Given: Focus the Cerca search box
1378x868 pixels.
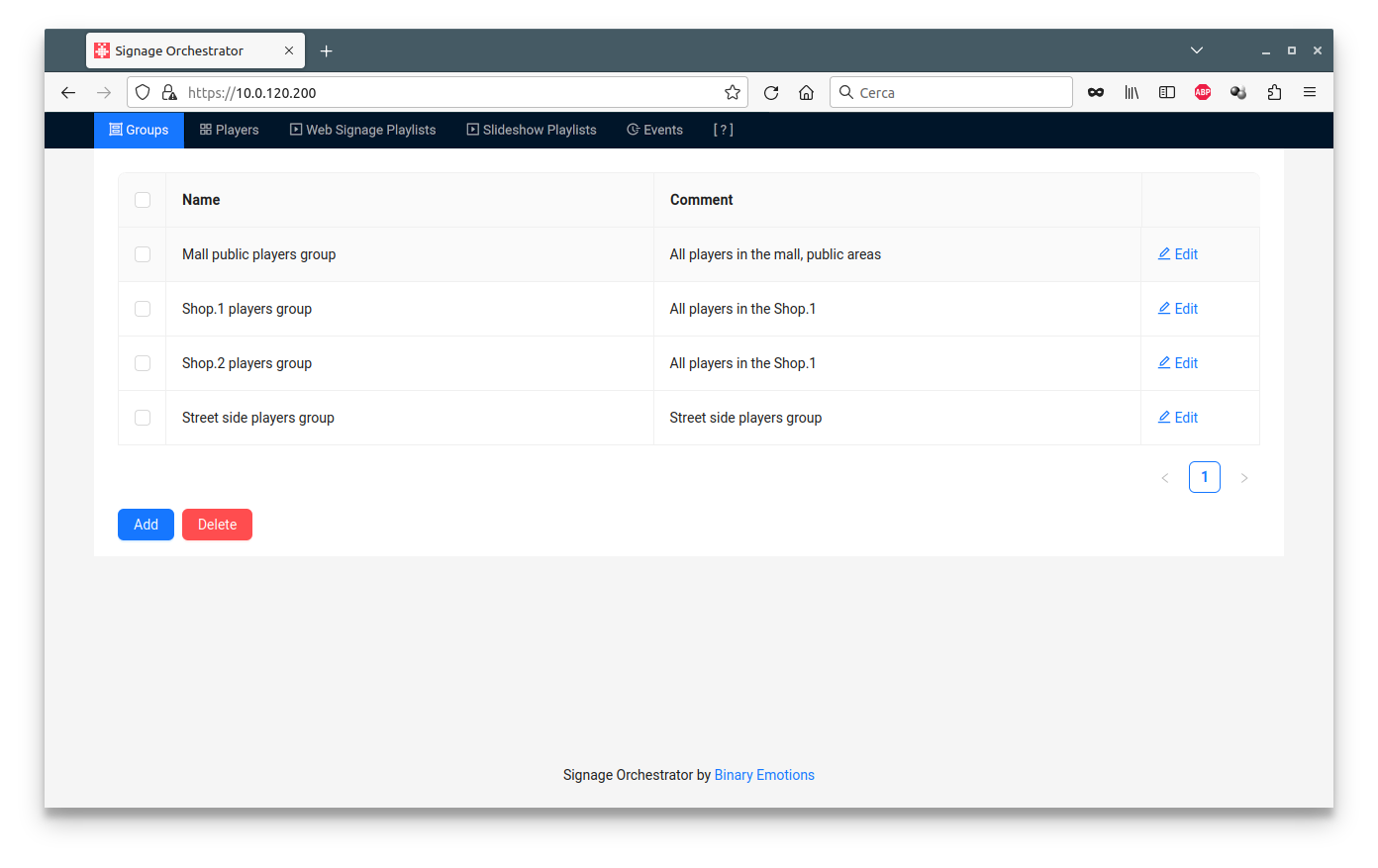Looking at the screenshot, I should (x=951, y=92).
